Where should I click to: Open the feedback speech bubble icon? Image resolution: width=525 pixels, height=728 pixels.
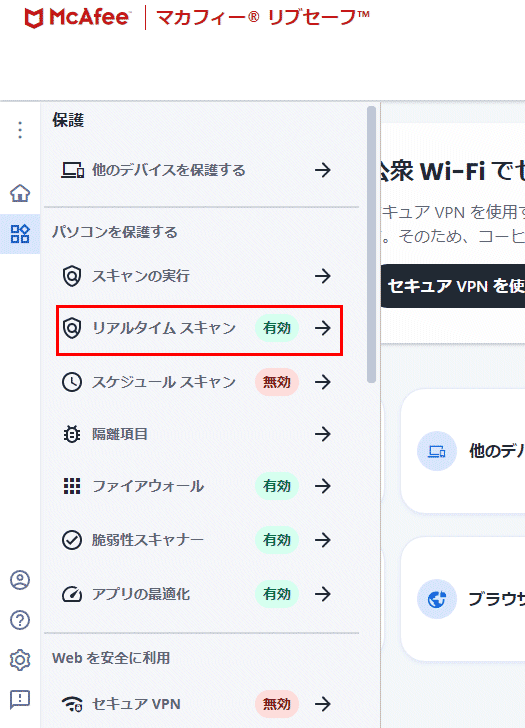pos(20,699)
